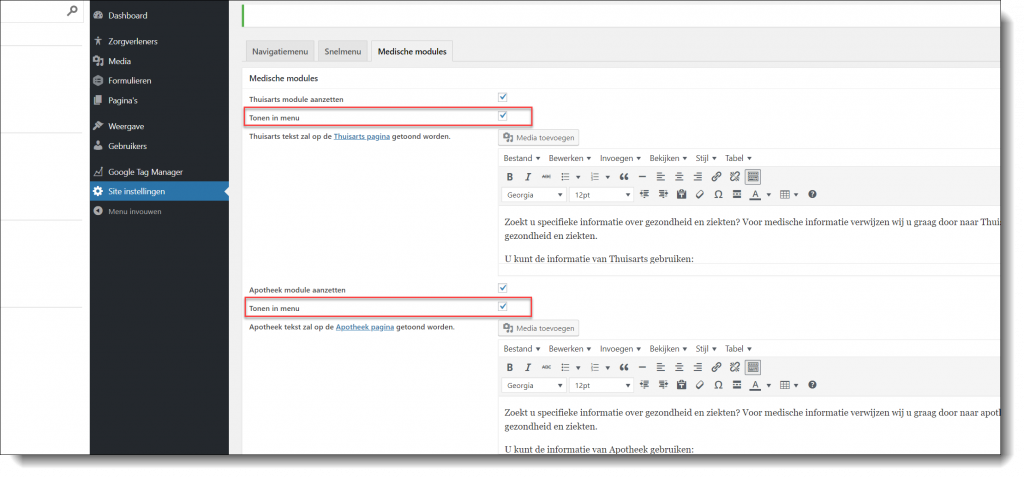Decrease indent in the Thuisarts editor
Viewport: 1024px width, 478px height.
coord(645,194)
